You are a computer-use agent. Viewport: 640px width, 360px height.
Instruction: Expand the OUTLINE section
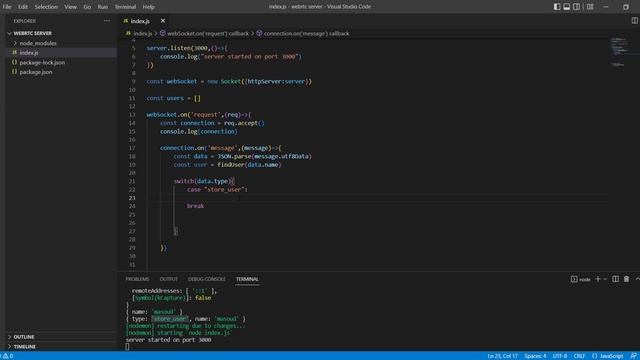tap(24, 337)
